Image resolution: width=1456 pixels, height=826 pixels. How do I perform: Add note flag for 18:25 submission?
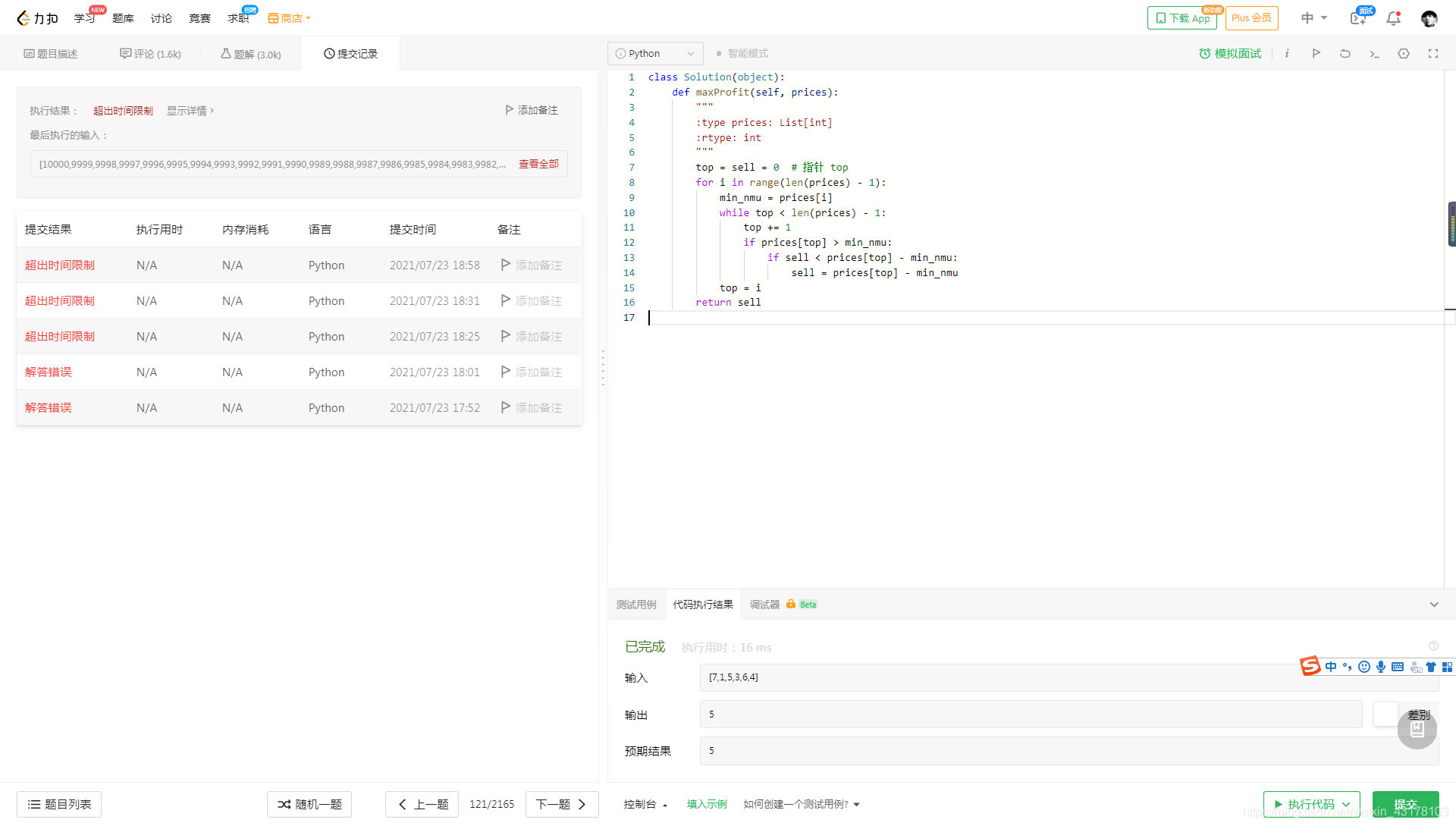click(532, 337)
